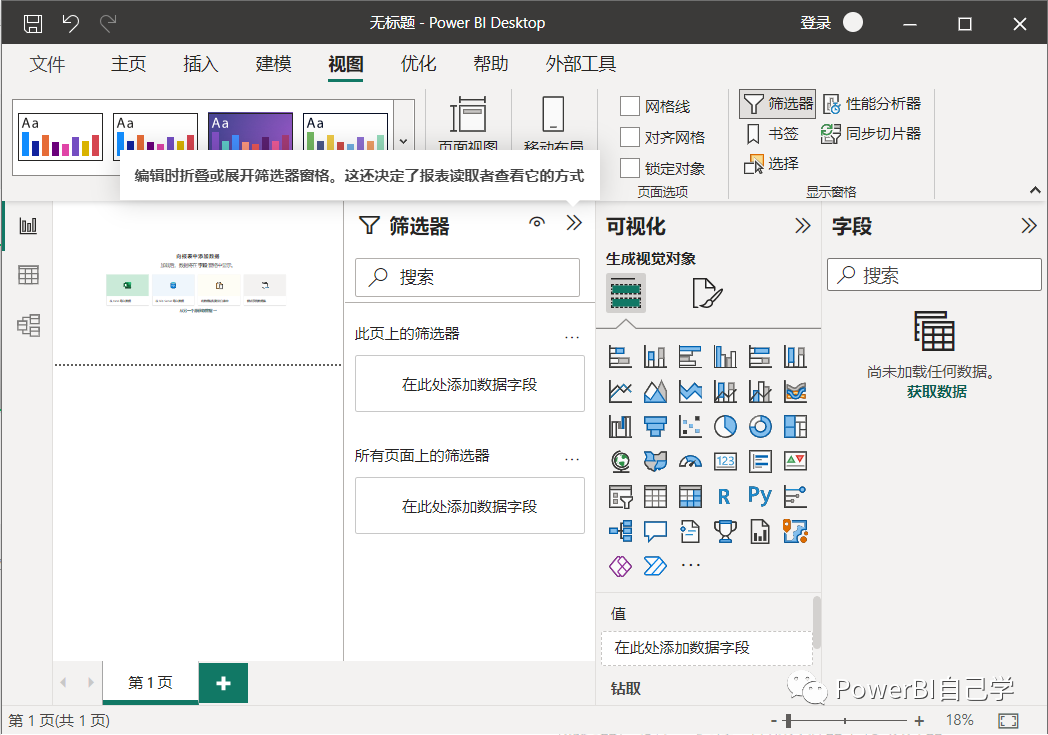
Task: Toggle the 选择 pane
Action: tap(772, 164)
